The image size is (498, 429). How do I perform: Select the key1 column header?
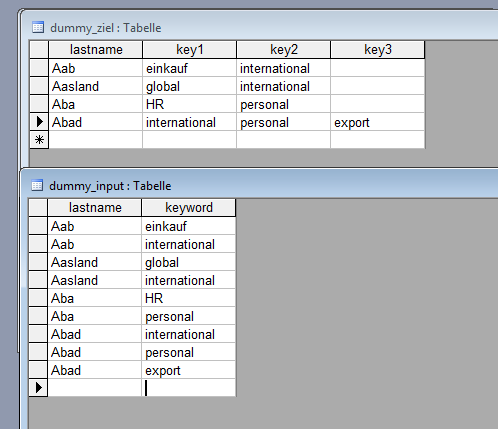190,50
